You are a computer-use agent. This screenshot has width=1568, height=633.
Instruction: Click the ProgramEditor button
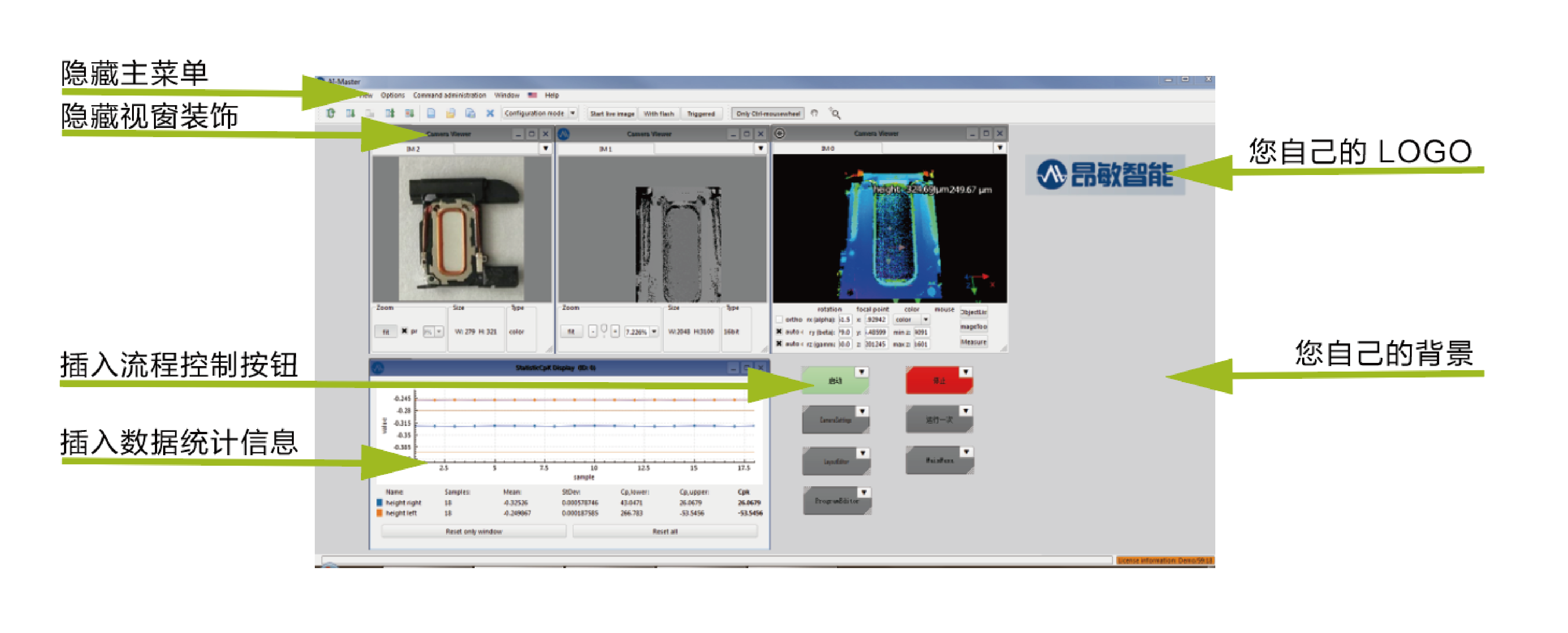(837, 501)
